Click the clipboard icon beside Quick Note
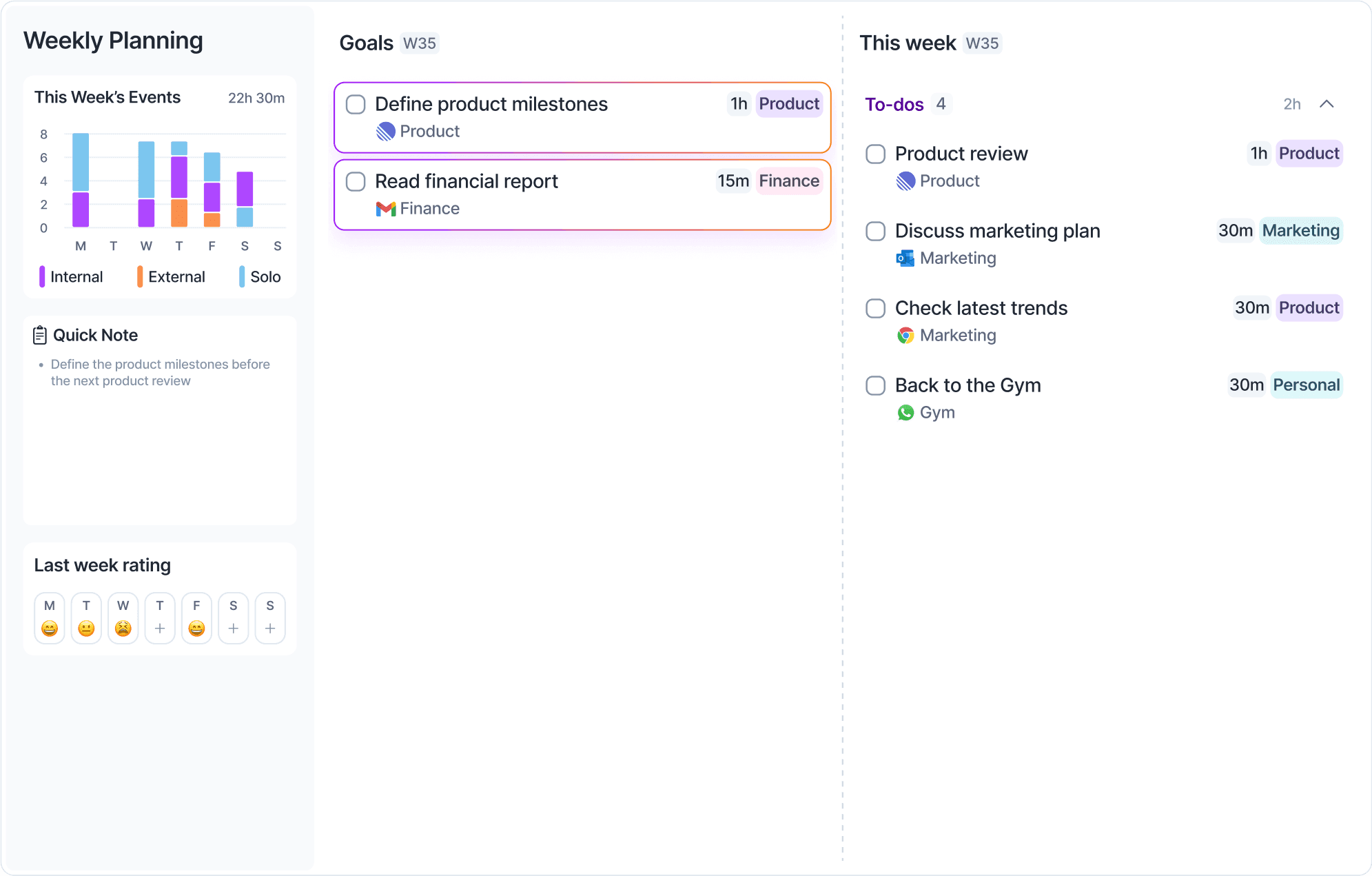This screenshot has width=1372, height=876. pyautogui.click(x=39, y=335)
